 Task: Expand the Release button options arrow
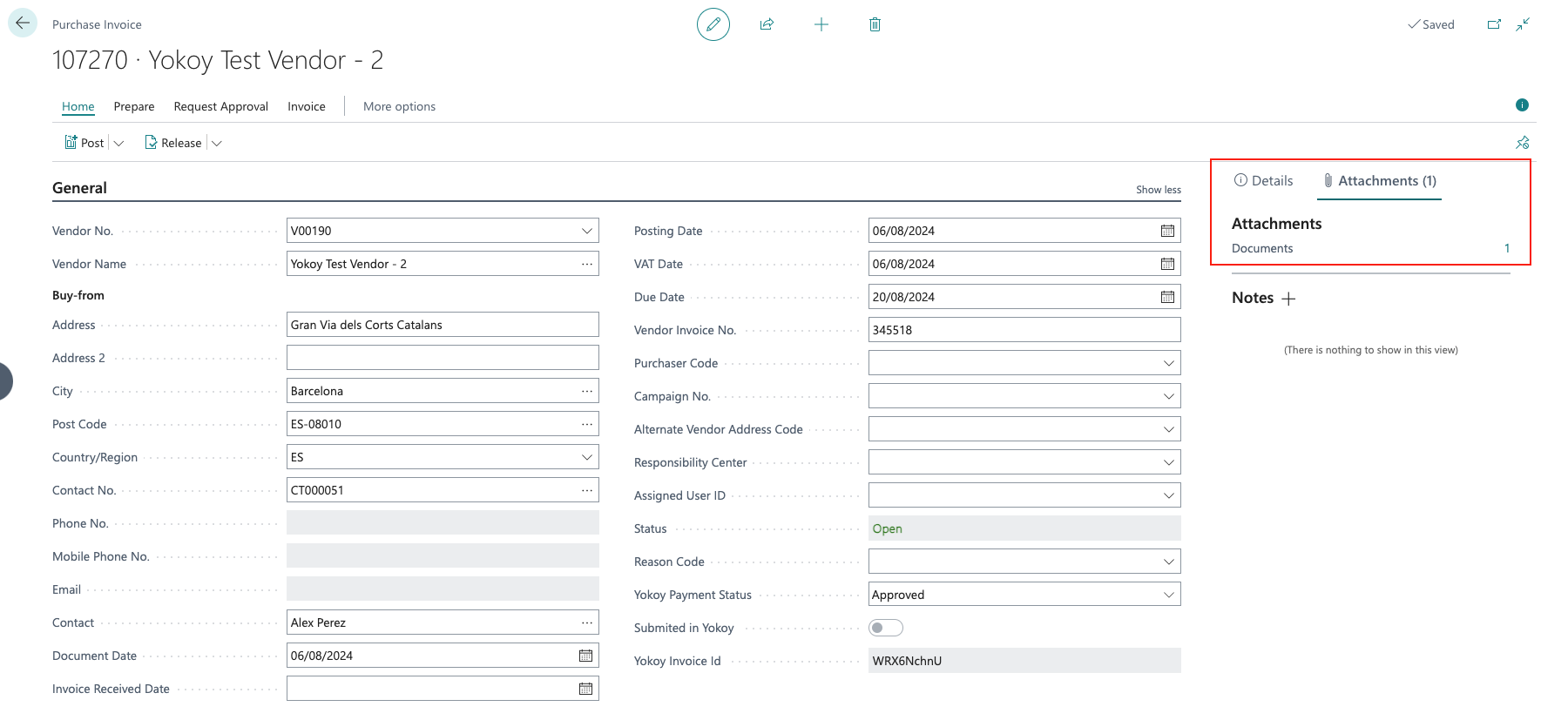tap(217, 143)
